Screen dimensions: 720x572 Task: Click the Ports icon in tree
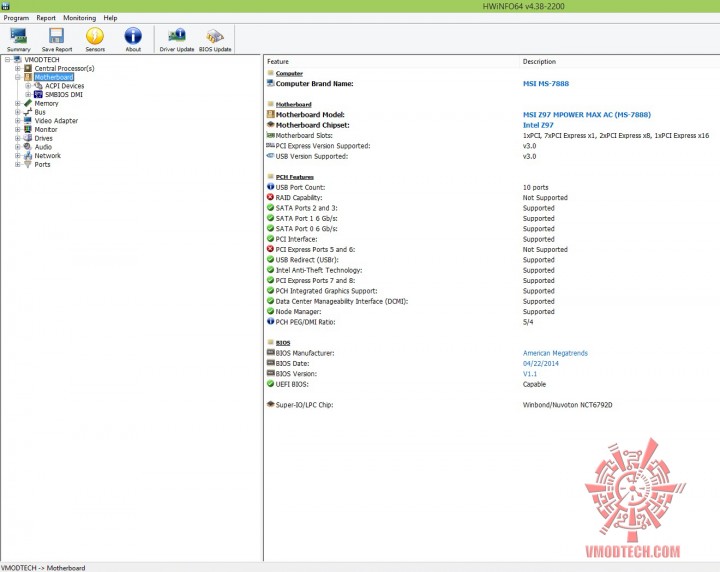point(28,164)
